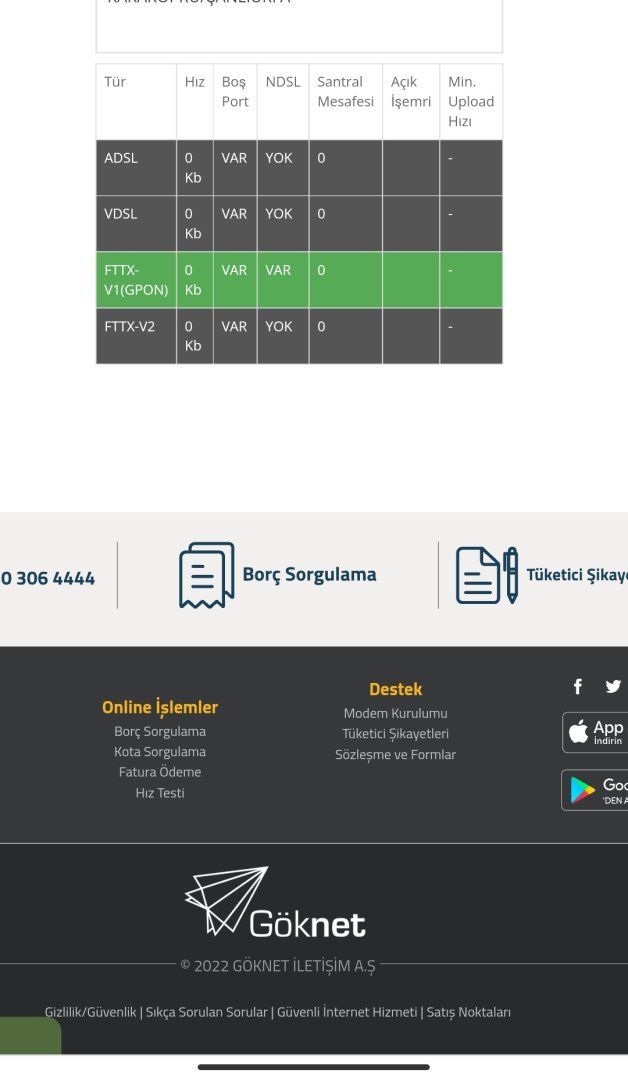Click the © 2022 GÖKNET İLETİŞİM A.Ş copyright text
The height and width of the screenshot is (1080, 628).
coord(278,966)
